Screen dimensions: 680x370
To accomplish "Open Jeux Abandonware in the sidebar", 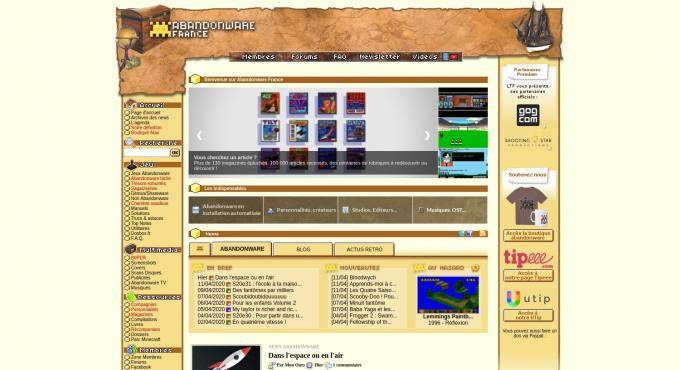I will click(x=150, y=174).
